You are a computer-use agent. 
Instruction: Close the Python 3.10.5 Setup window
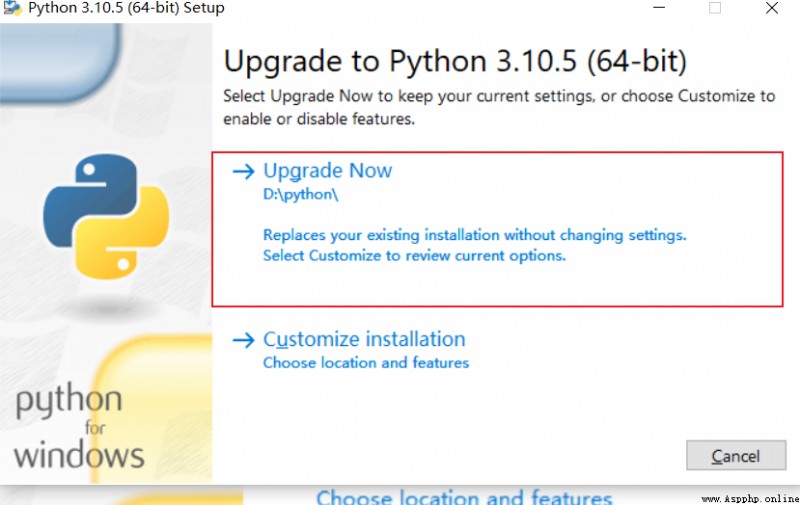(x=772, y=8)
